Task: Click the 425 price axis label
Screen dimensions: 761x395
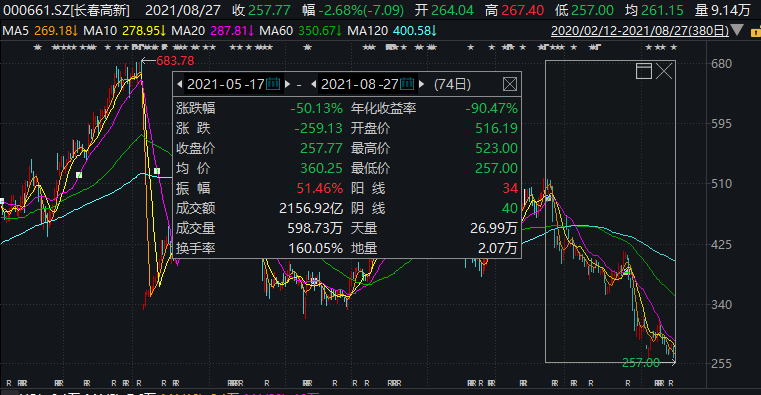Action: 722,245
